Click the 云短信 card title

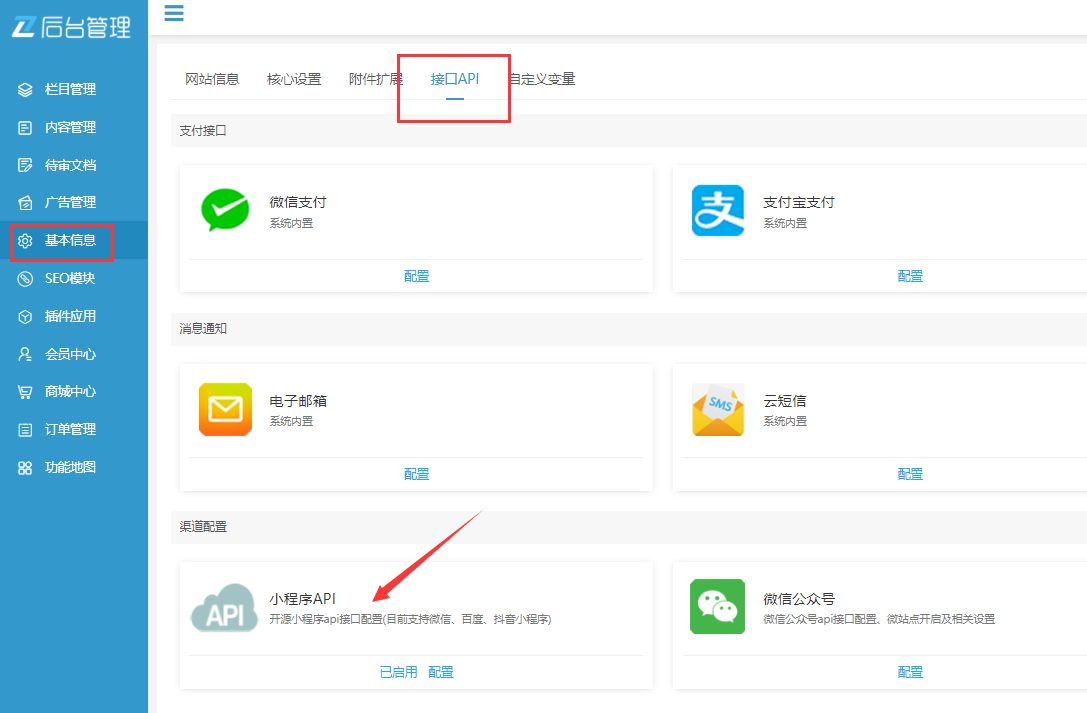click(785, 401)
